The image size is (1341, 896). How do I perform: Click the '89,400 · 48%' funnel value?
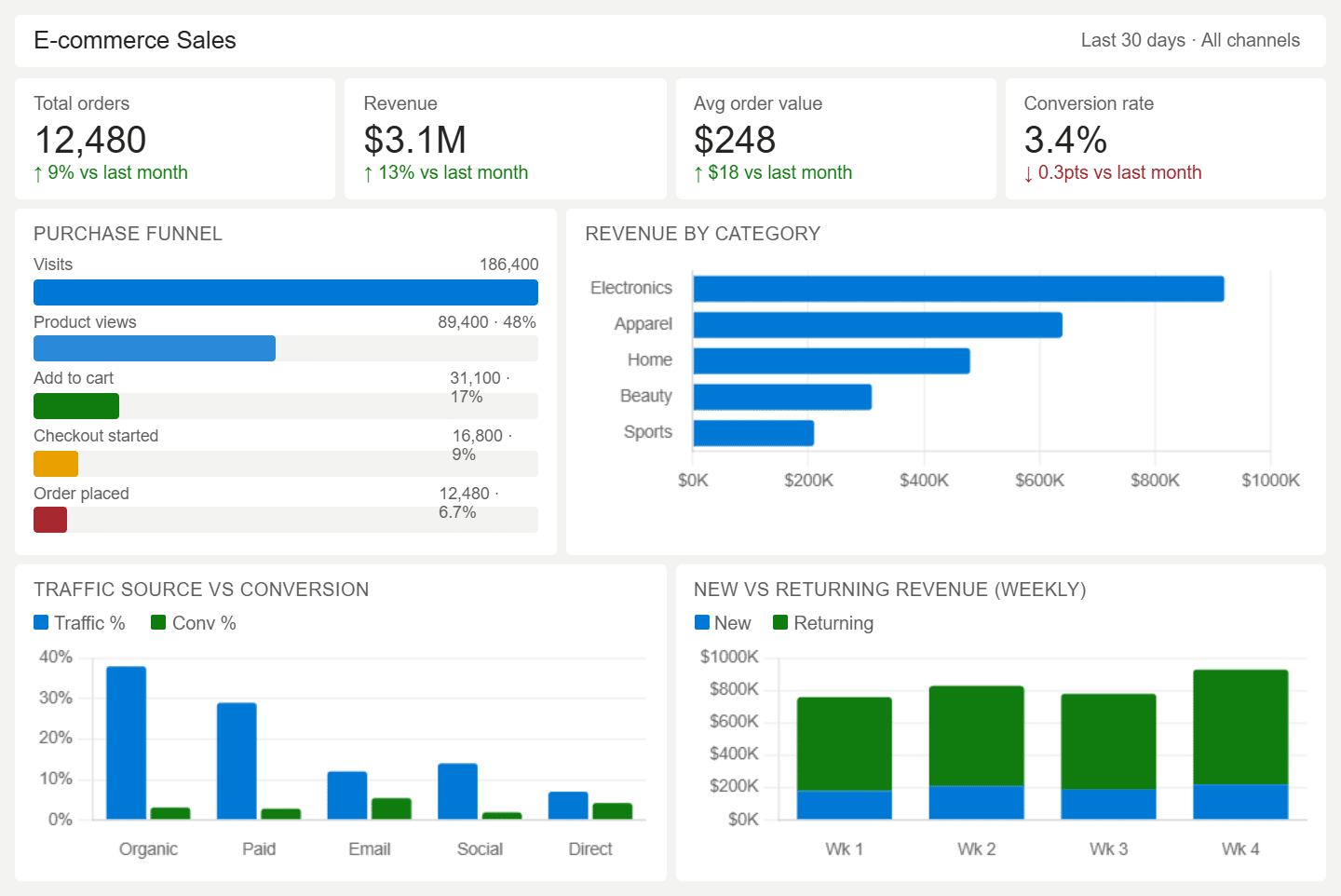tap(487, 322)
